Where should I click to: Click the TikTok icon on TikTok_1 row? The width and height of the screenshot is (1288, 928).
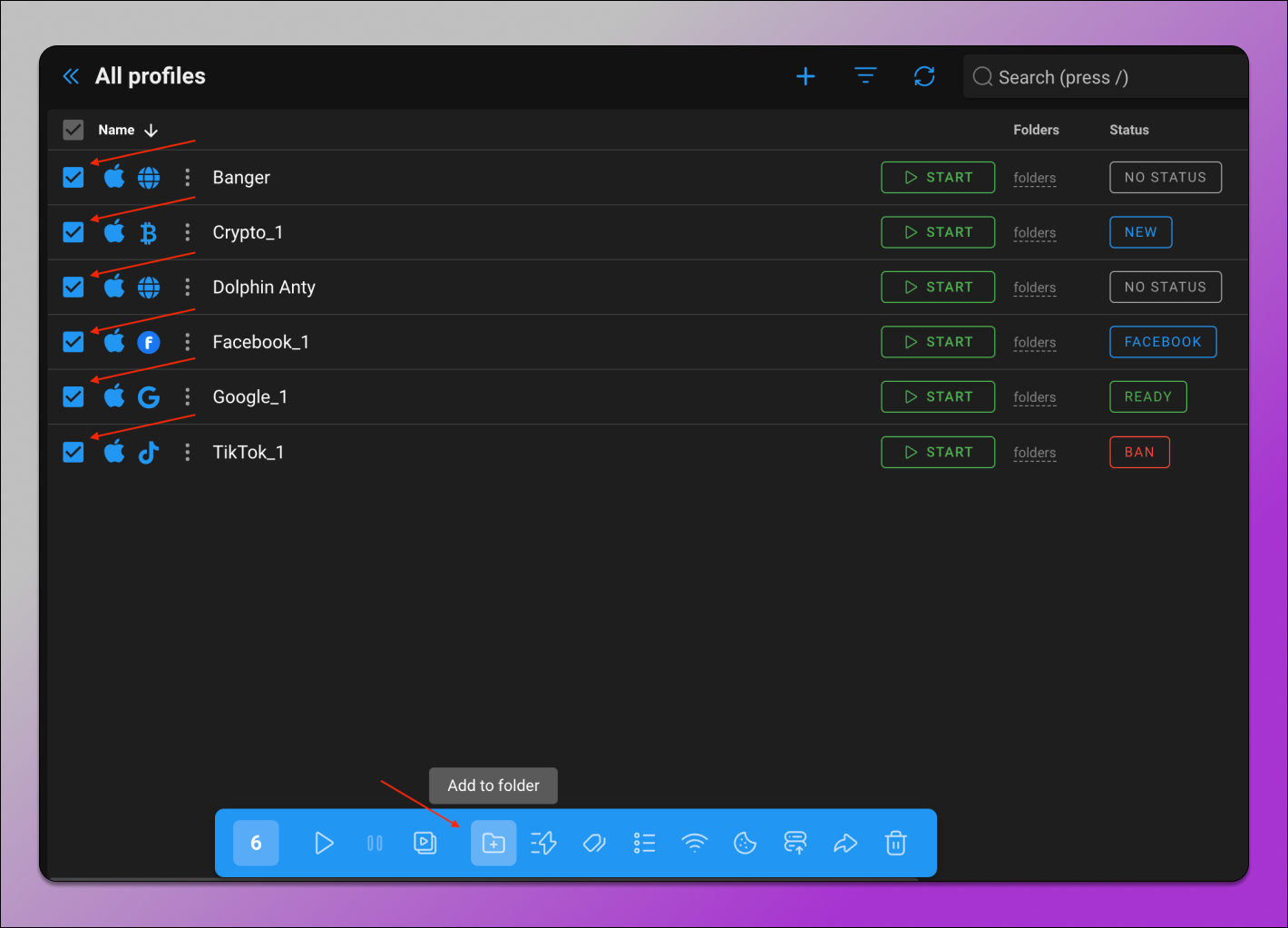(x=149, y=452)
